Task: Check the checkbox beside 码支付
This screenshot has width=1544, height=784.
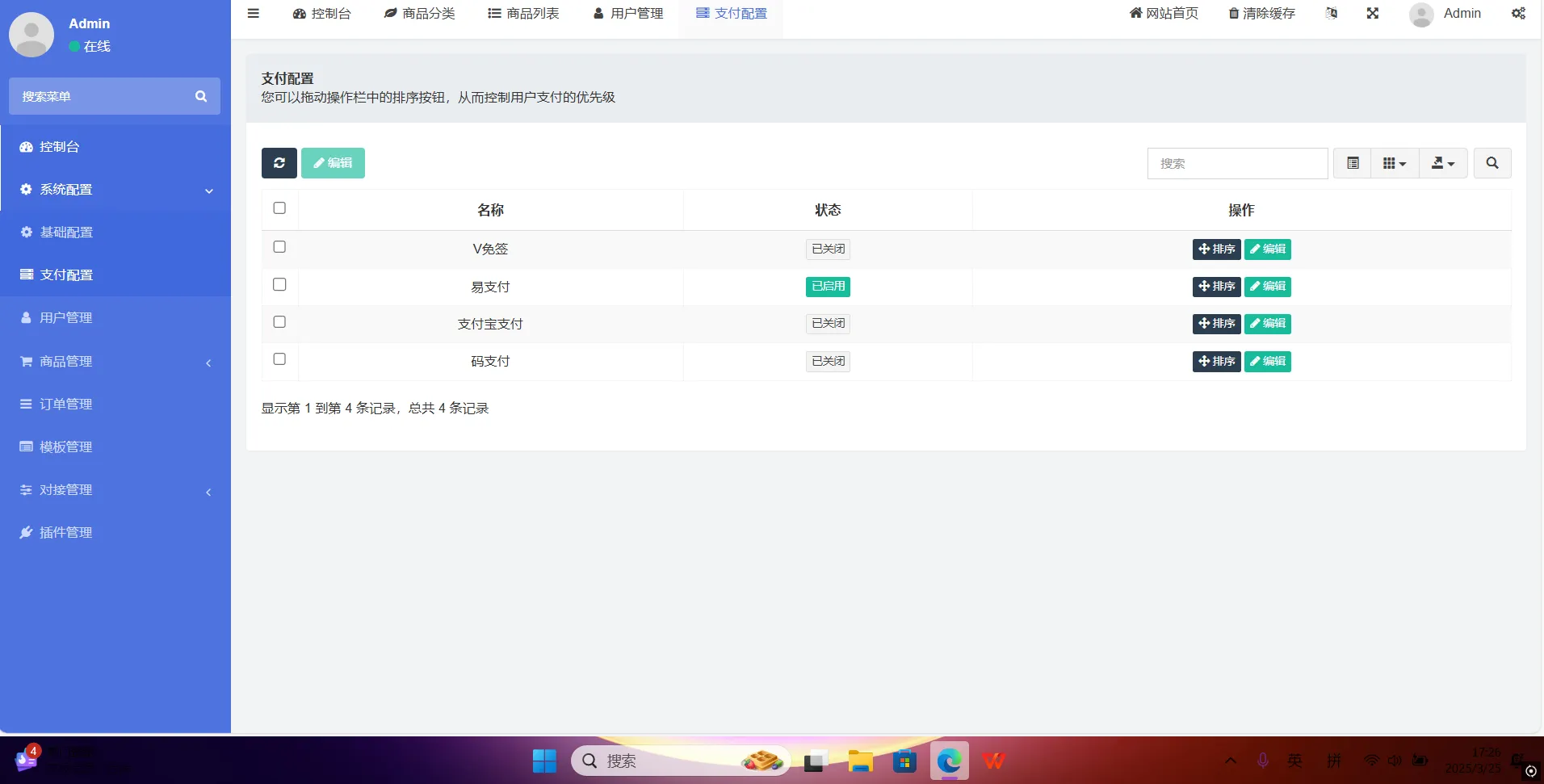Action: (279, 359)
